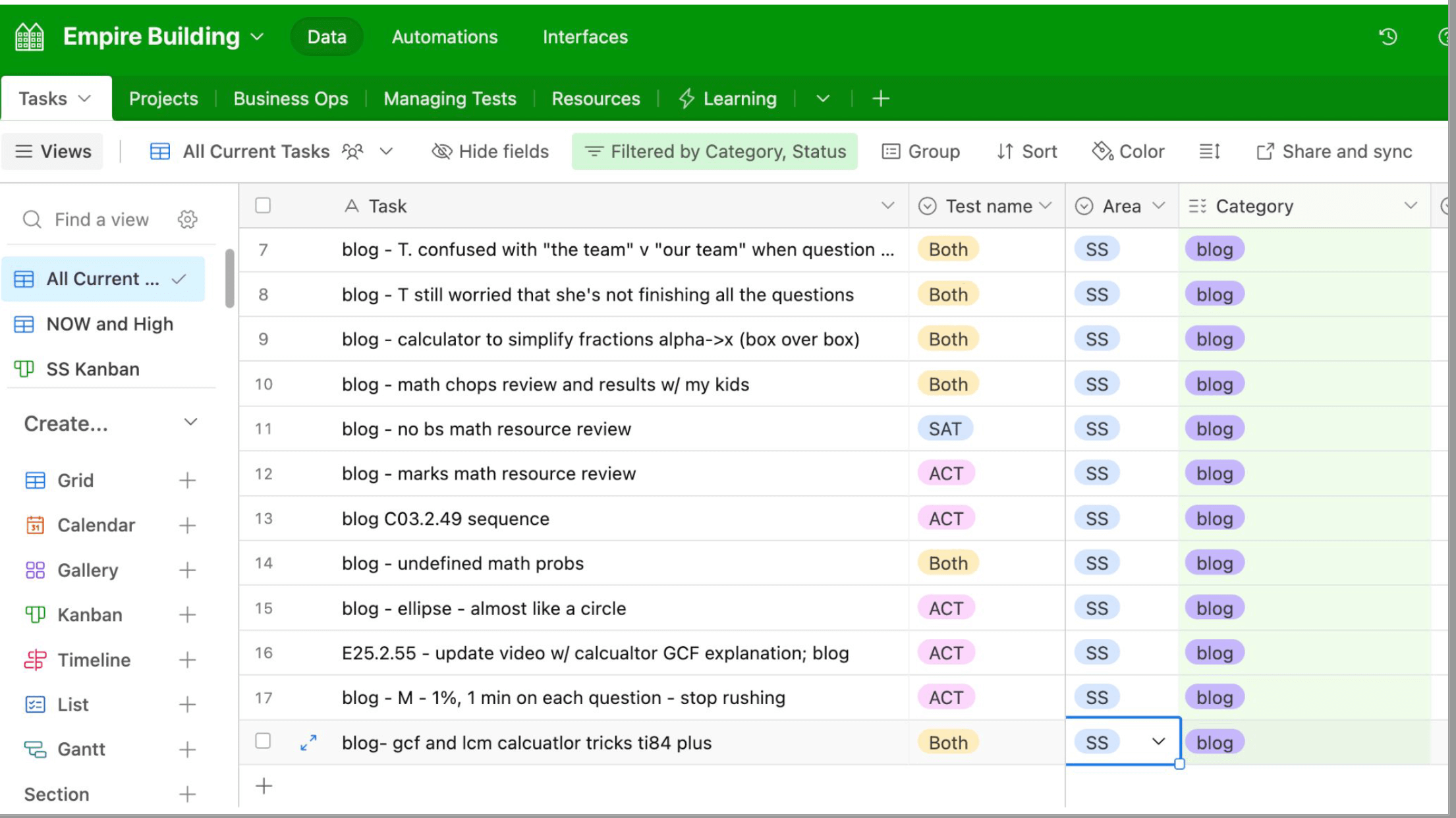Click the views list scrollbar
1456x818 pixels.
[x=229, y=278]
